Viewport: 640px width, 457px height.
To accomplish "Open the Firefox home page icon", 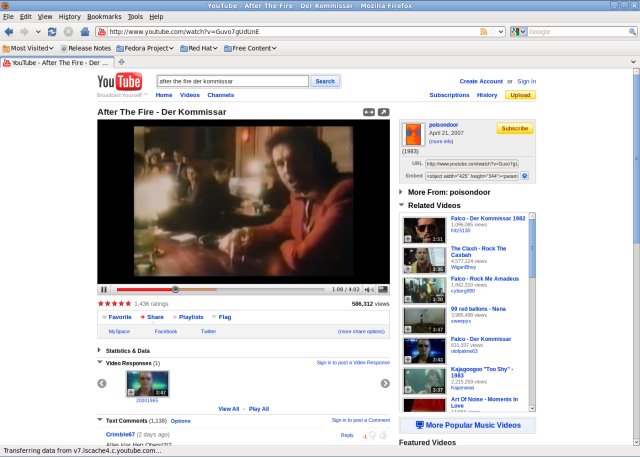I will pos(84,32).
